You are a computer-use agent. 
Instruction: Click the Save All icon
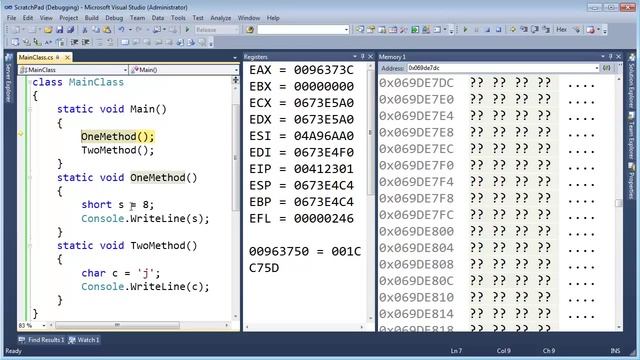[x=71, y=29]
